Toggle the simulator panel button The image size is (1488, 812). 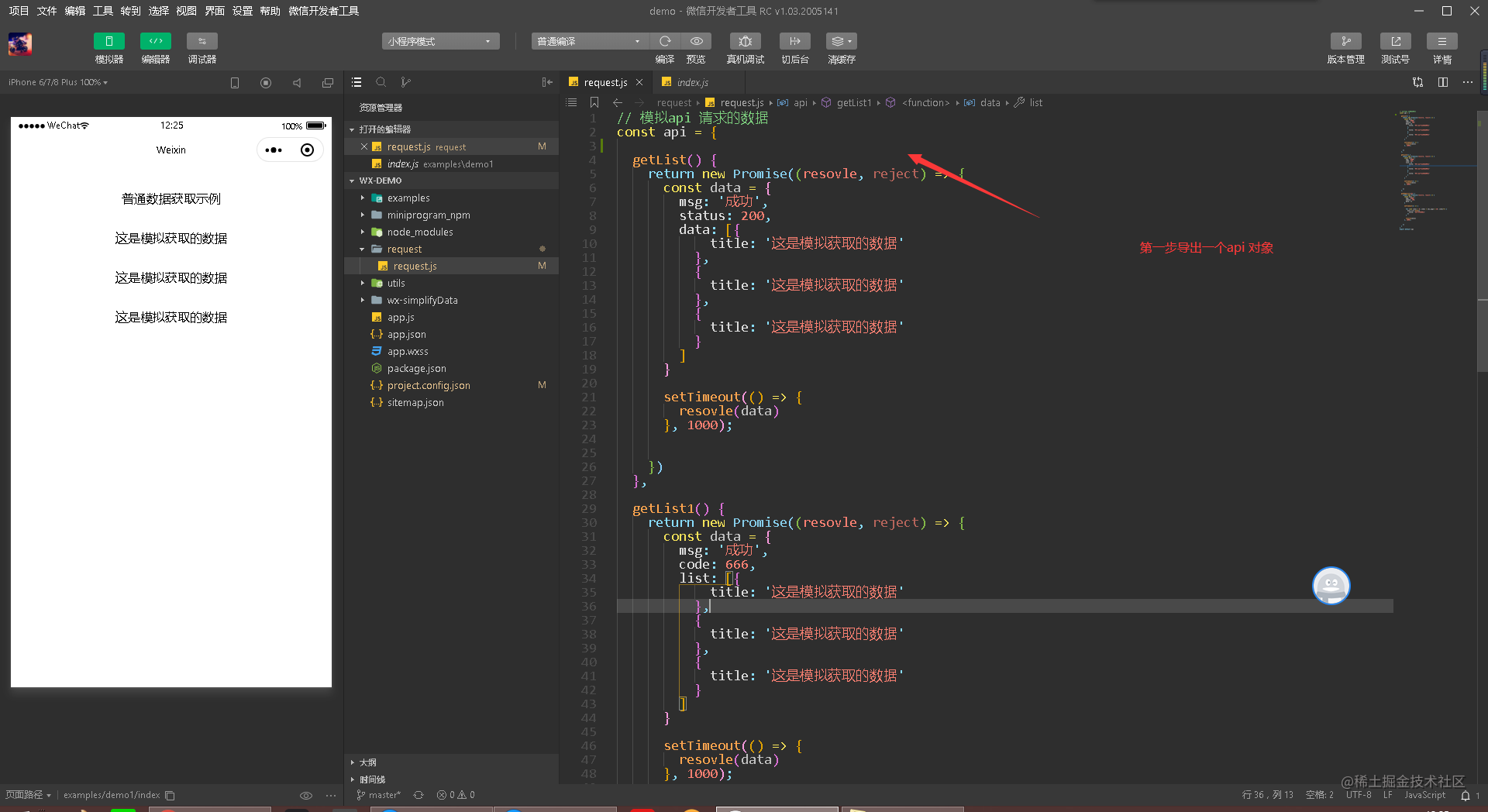[x=109, y=41]
